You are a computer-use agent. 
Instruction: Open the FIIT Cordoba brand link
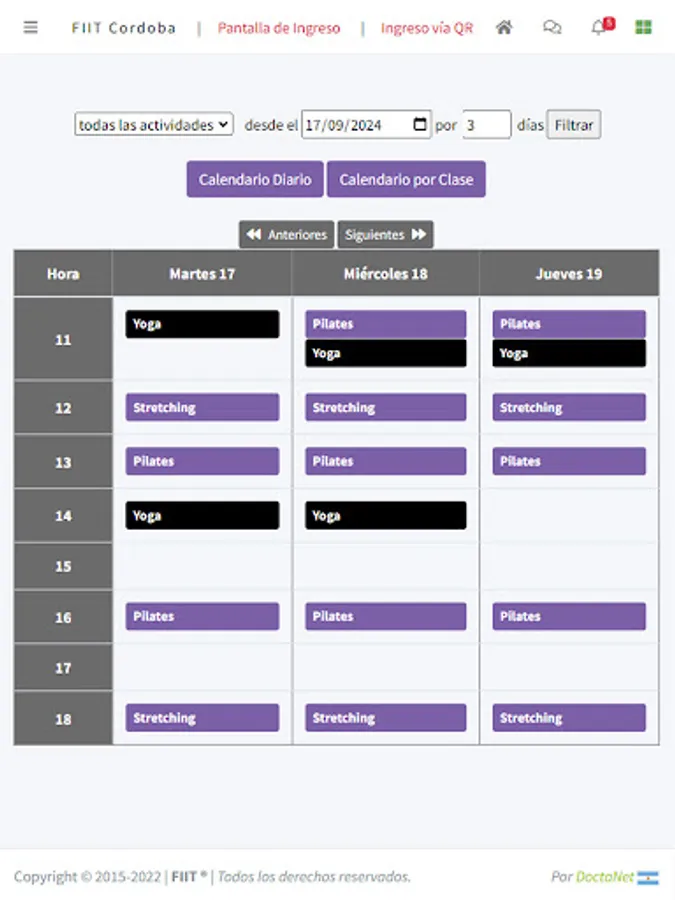click(122, 27)
